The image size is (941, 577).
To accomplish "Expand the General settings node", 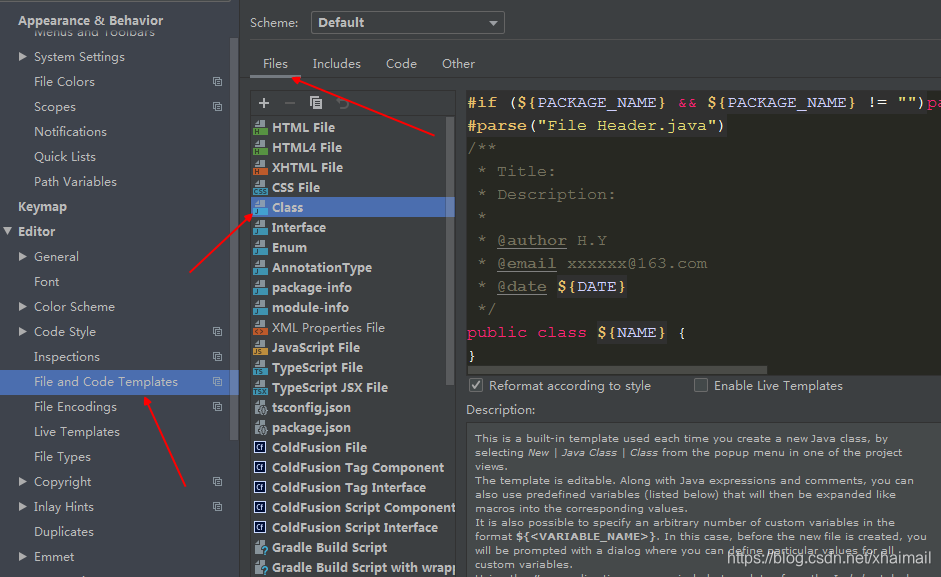I will [x=23, y=256].
